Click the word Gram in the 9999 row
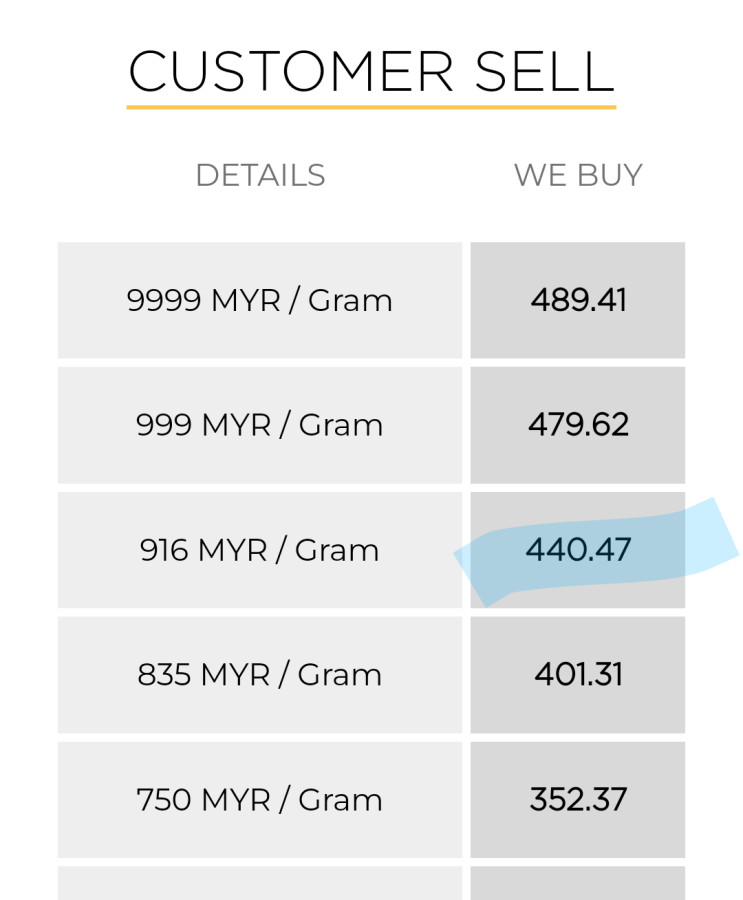The height and width of the screenshot is (900, 743). 350,300
